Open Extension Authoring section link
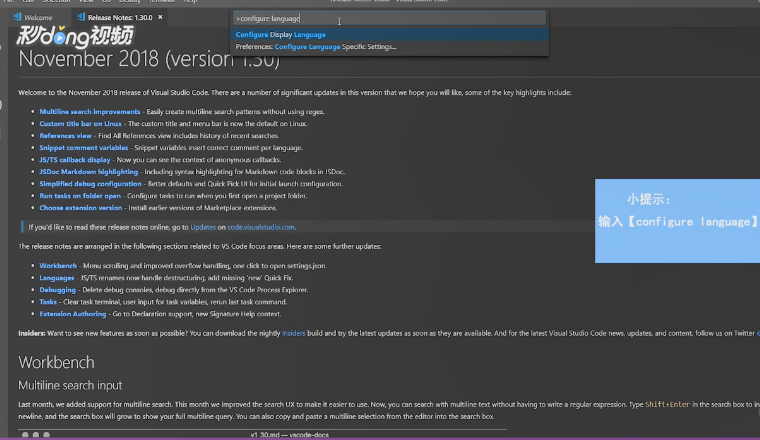The height and width of the screenshot is (440, 760). tap(73, 314)
